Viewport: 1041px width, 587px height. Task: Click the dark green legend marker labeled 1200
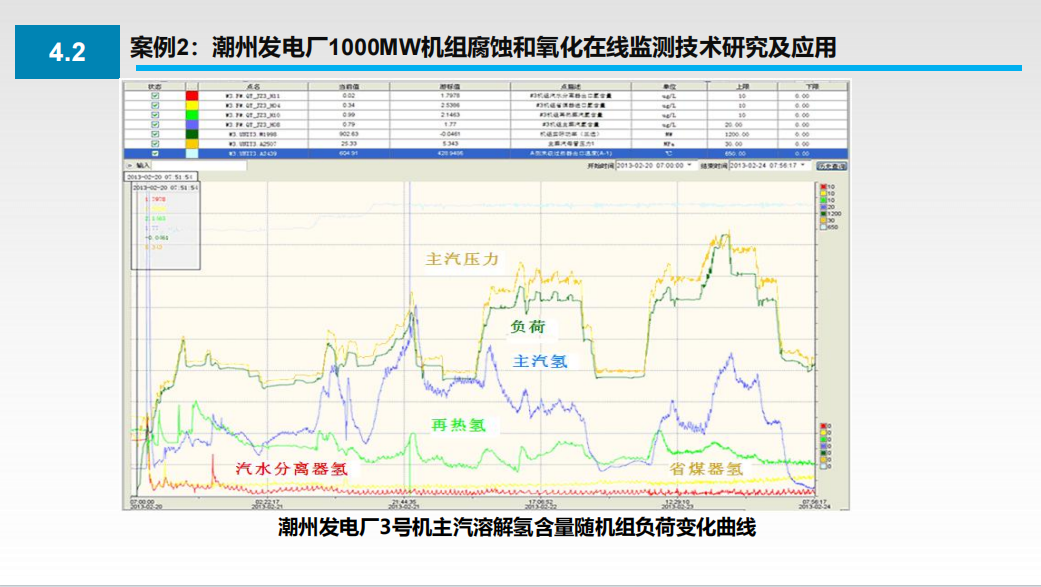822,213
